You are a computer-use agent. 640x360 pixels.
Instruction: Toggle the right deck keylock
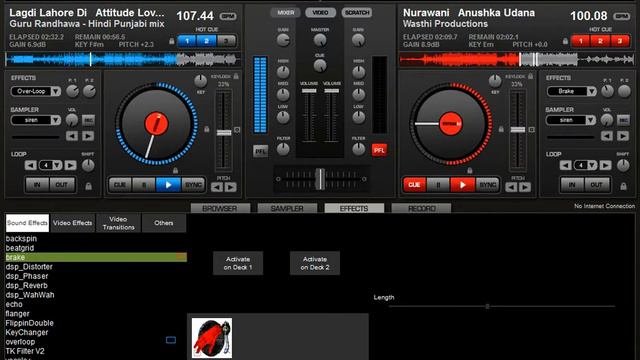[x=530, y=76]
